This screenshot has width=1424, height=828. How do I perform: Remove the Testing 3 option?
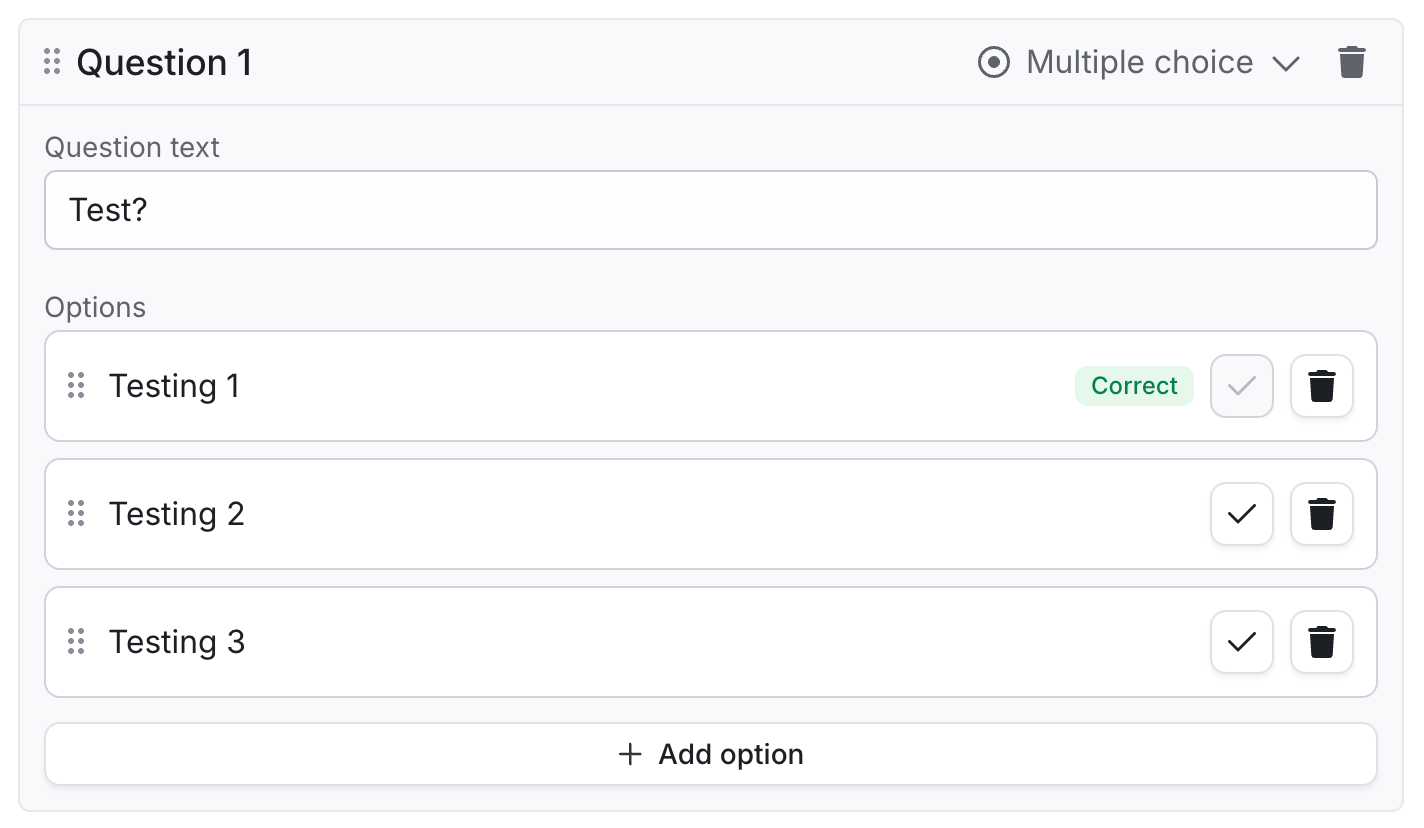1322,642
